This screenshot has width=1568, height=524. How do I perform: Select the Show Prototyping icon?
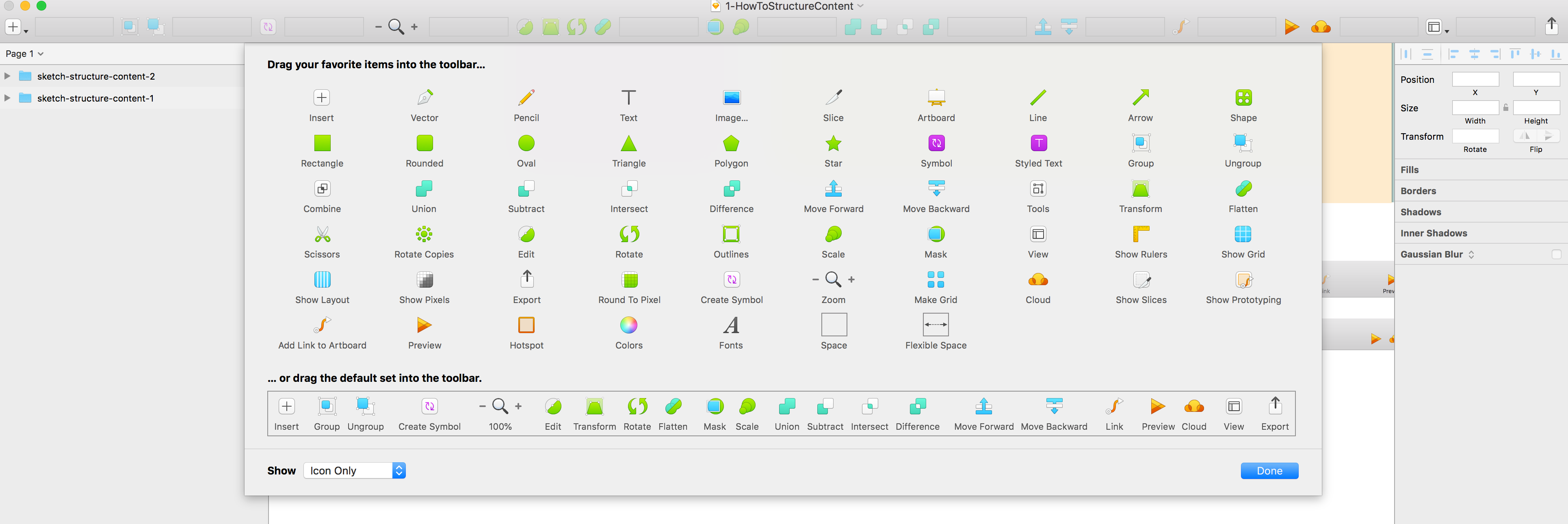1243,280
